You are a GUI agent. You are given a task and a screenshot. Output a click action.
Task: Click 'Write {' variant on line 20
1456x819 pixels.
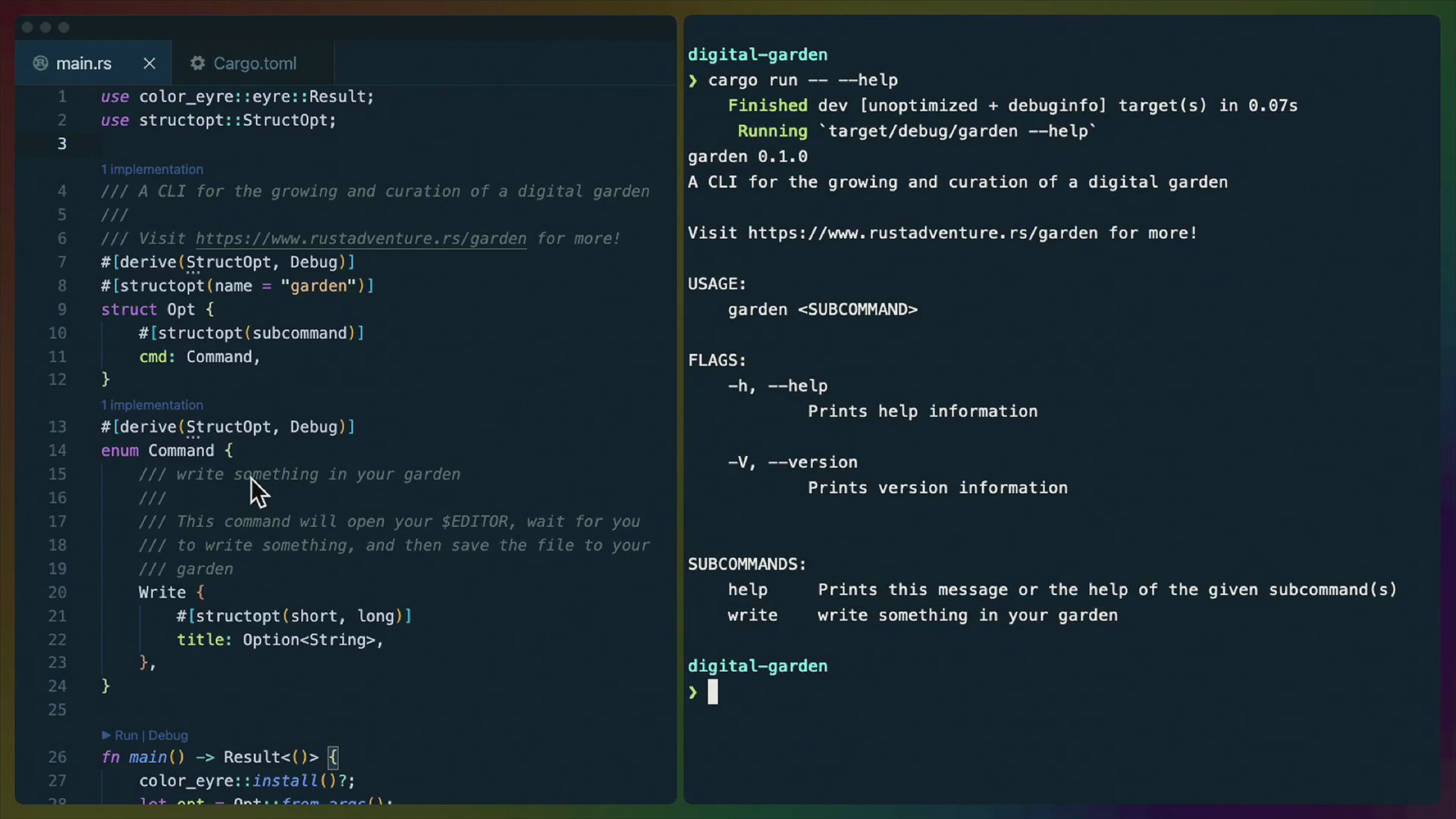(171, 592)
